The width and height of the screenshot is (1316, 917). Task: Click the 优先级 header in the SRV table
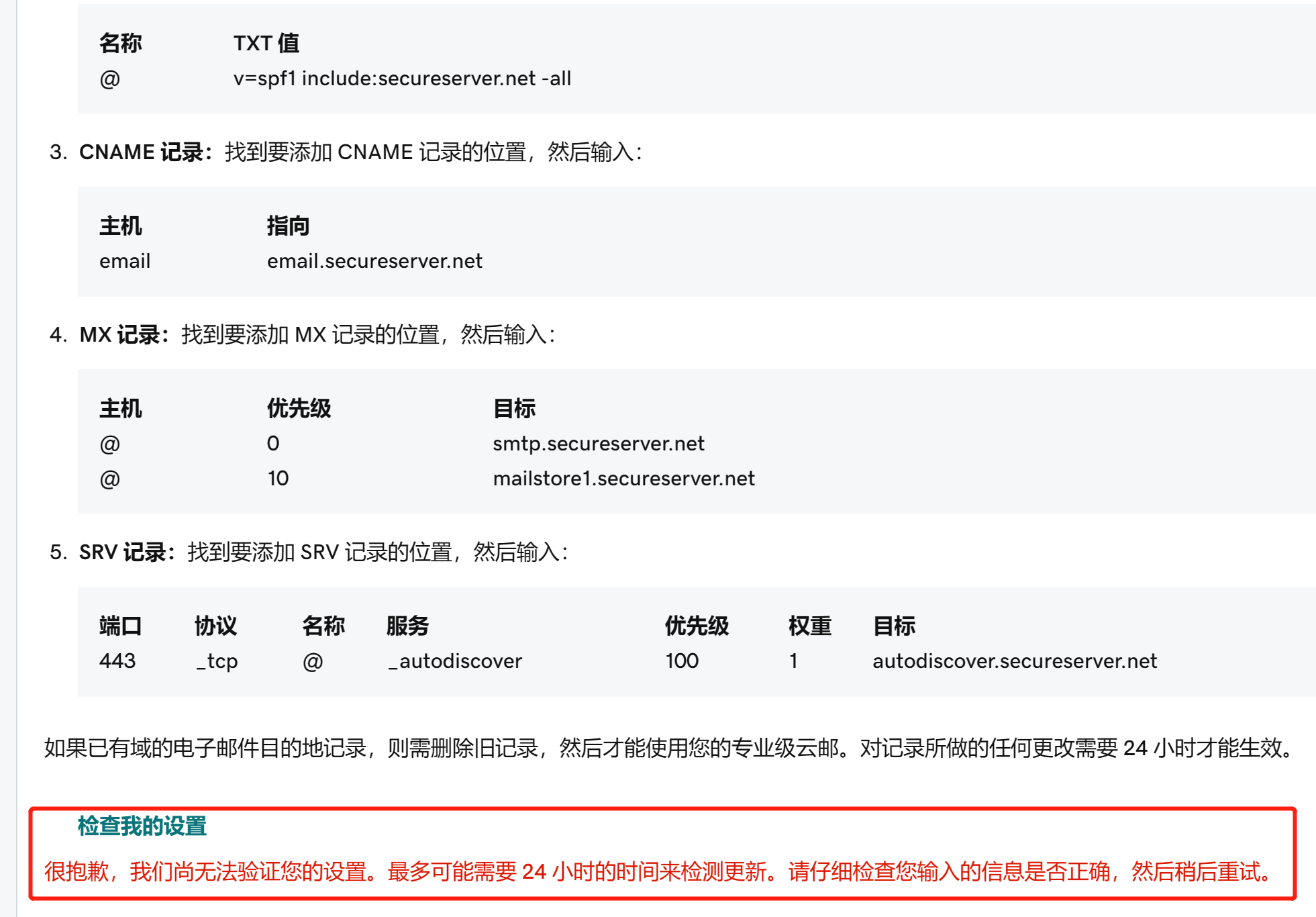(697, 626)
